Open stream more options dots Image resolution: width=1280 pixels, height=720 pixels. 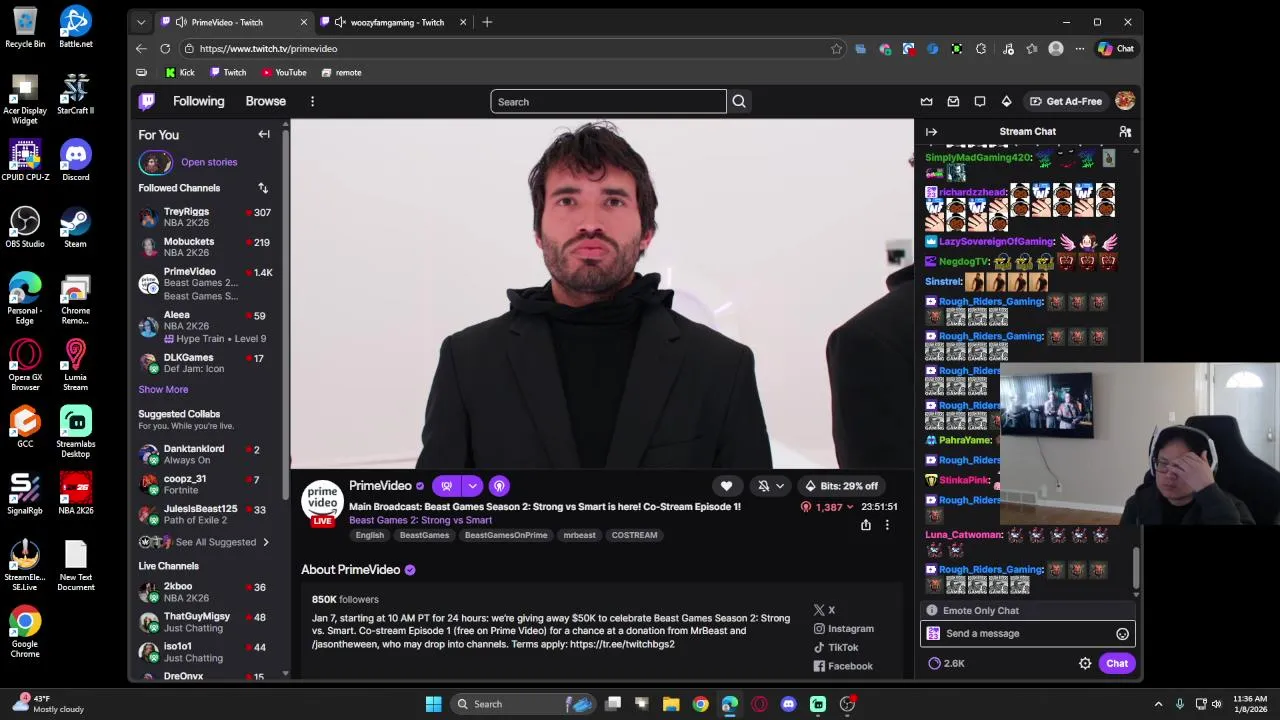coord(886,525)
